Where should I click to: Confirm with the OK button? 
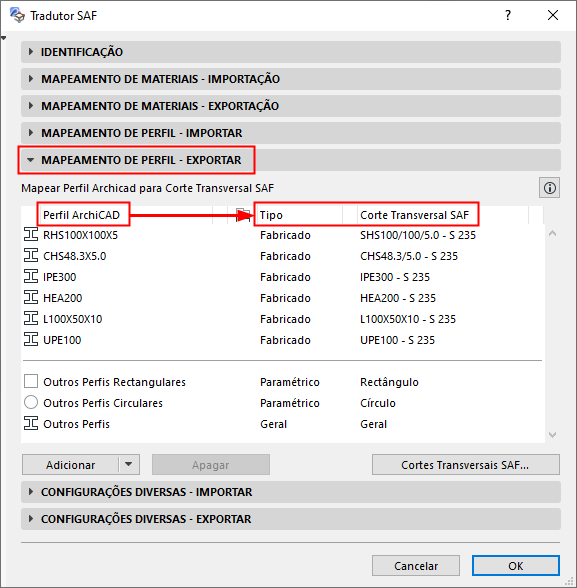click(516, 566)
